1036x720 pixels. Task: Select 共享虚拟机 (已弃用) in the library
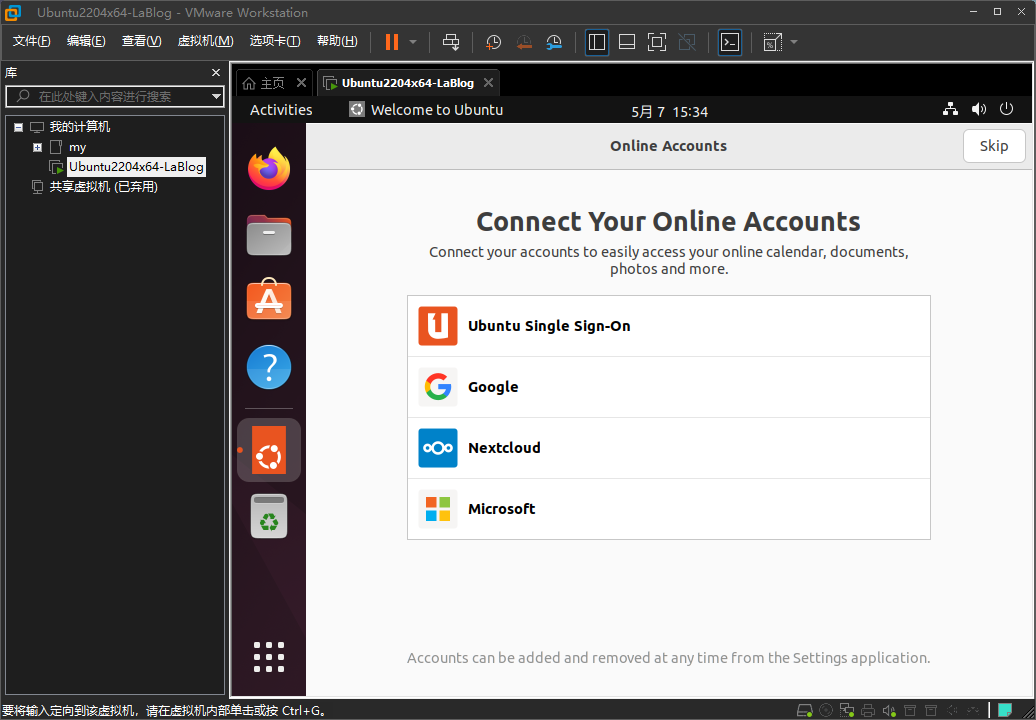pyautogui.click(x=104, y=187)
